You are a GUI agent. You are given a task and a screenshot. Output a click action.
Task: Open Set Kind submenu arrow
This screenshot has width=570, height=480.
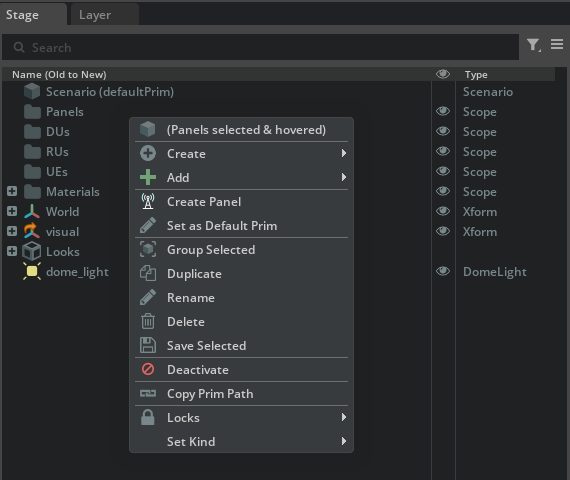pos(344,441)
